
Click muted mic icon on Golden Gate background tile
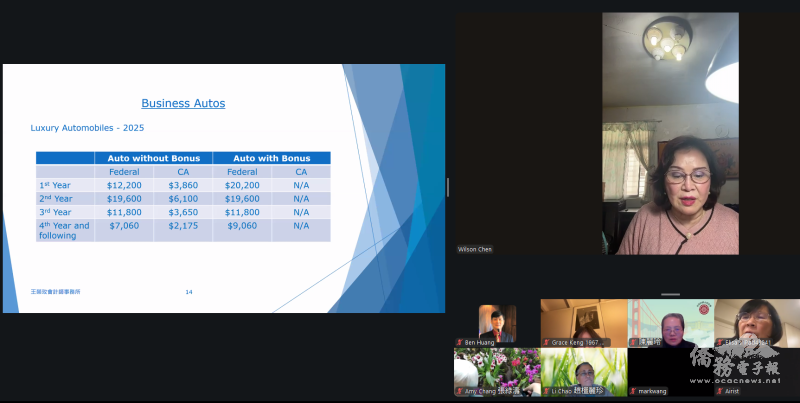[x=633, y=342]
